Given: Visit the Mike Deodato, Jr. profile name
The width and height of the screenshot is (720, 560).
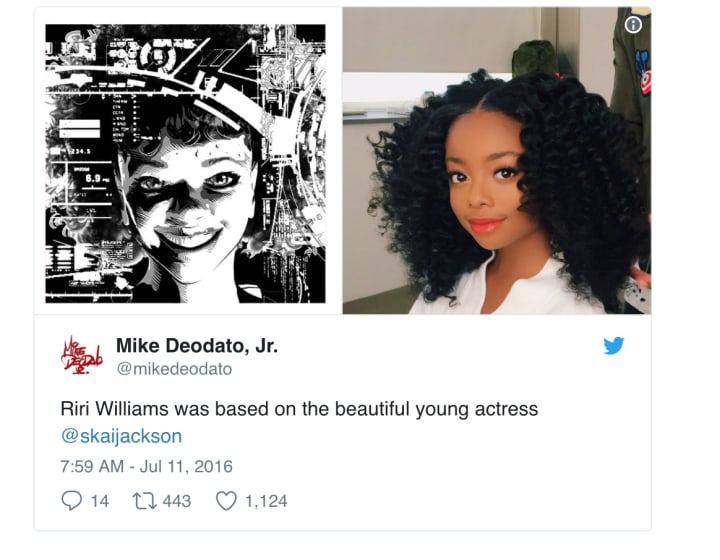Looking at the screenshot, I should (x=197, y=346).
